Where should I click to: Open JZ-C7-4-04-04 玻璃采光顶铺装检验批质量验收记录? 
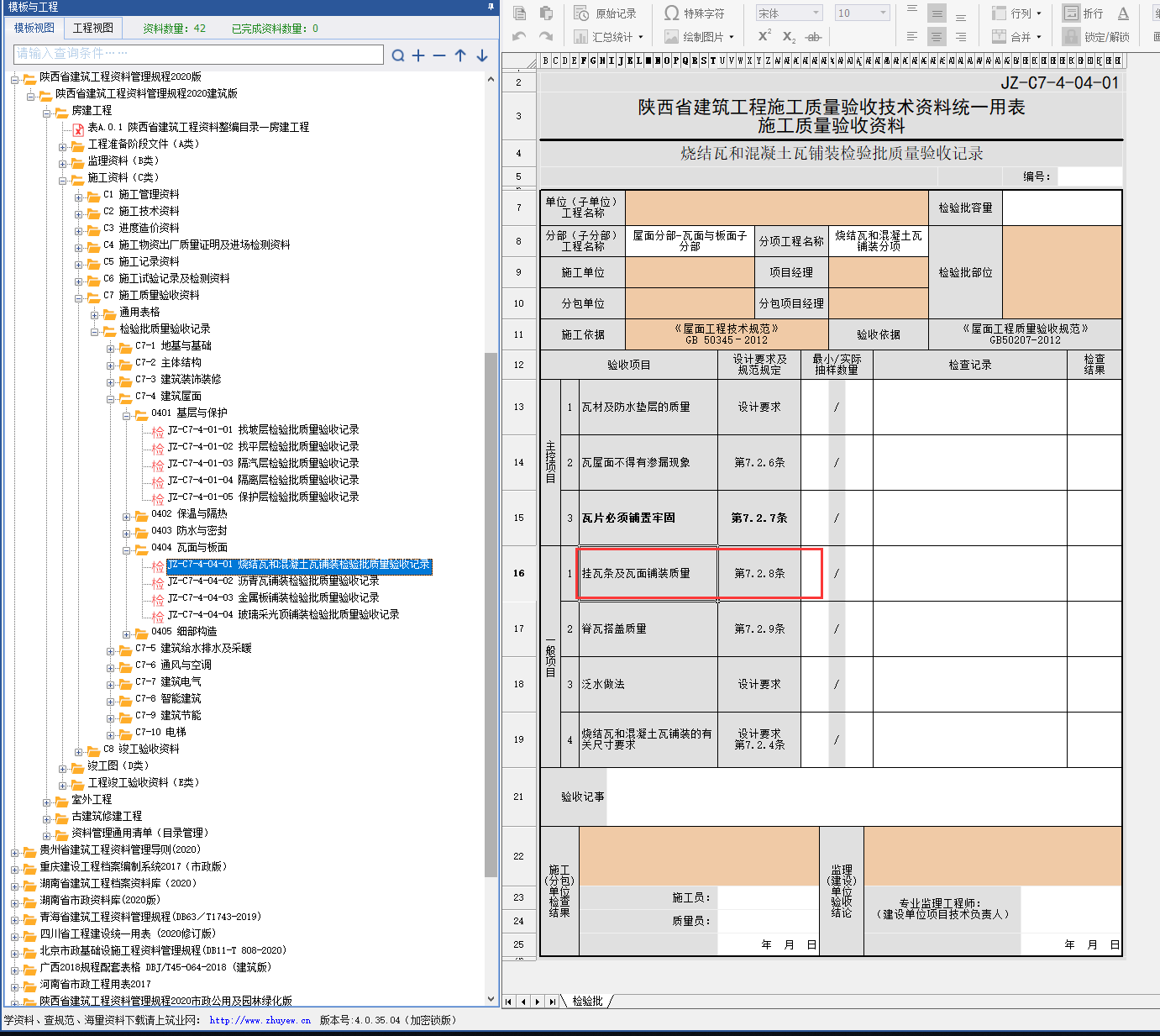(283, 615)
